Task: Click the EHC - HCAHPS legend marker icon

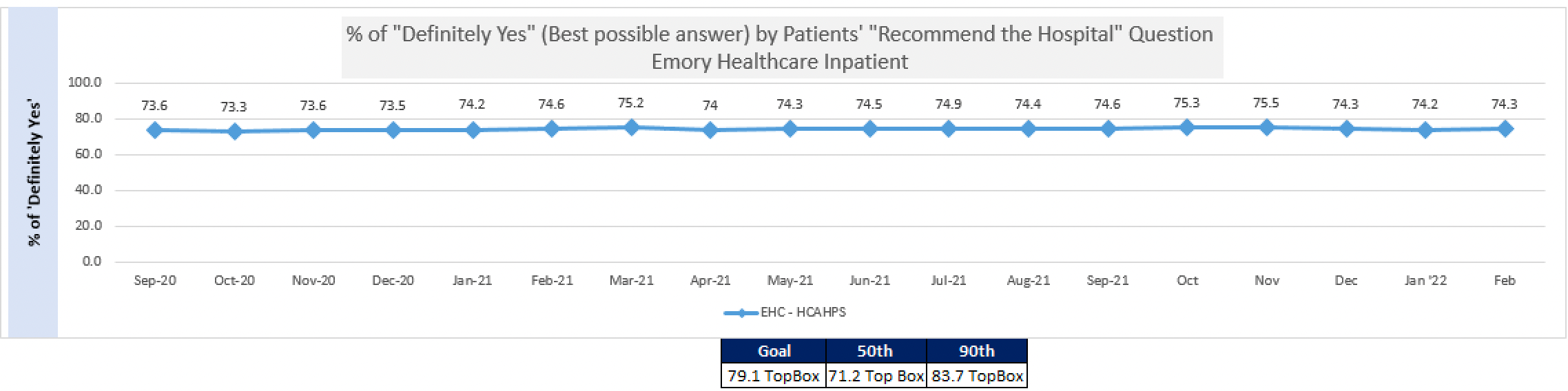Action: point(741,313)
